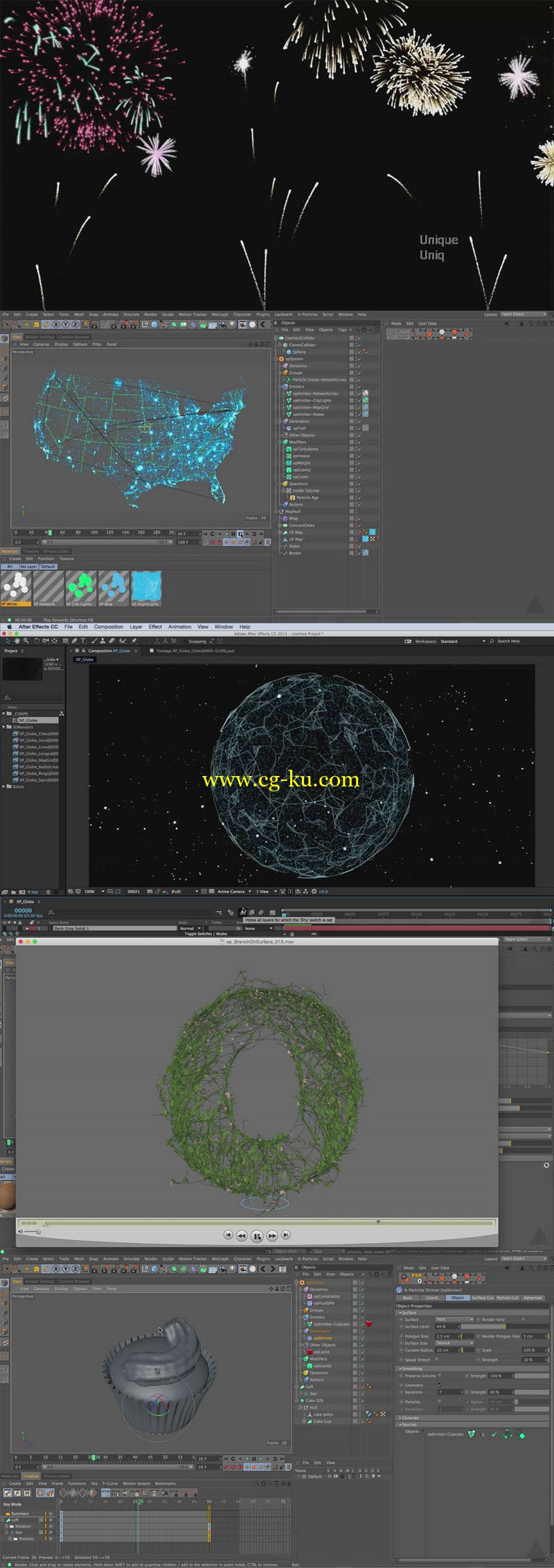Select the After Effects Type tool
The image size is (554, 1568).
pos(83,640)
